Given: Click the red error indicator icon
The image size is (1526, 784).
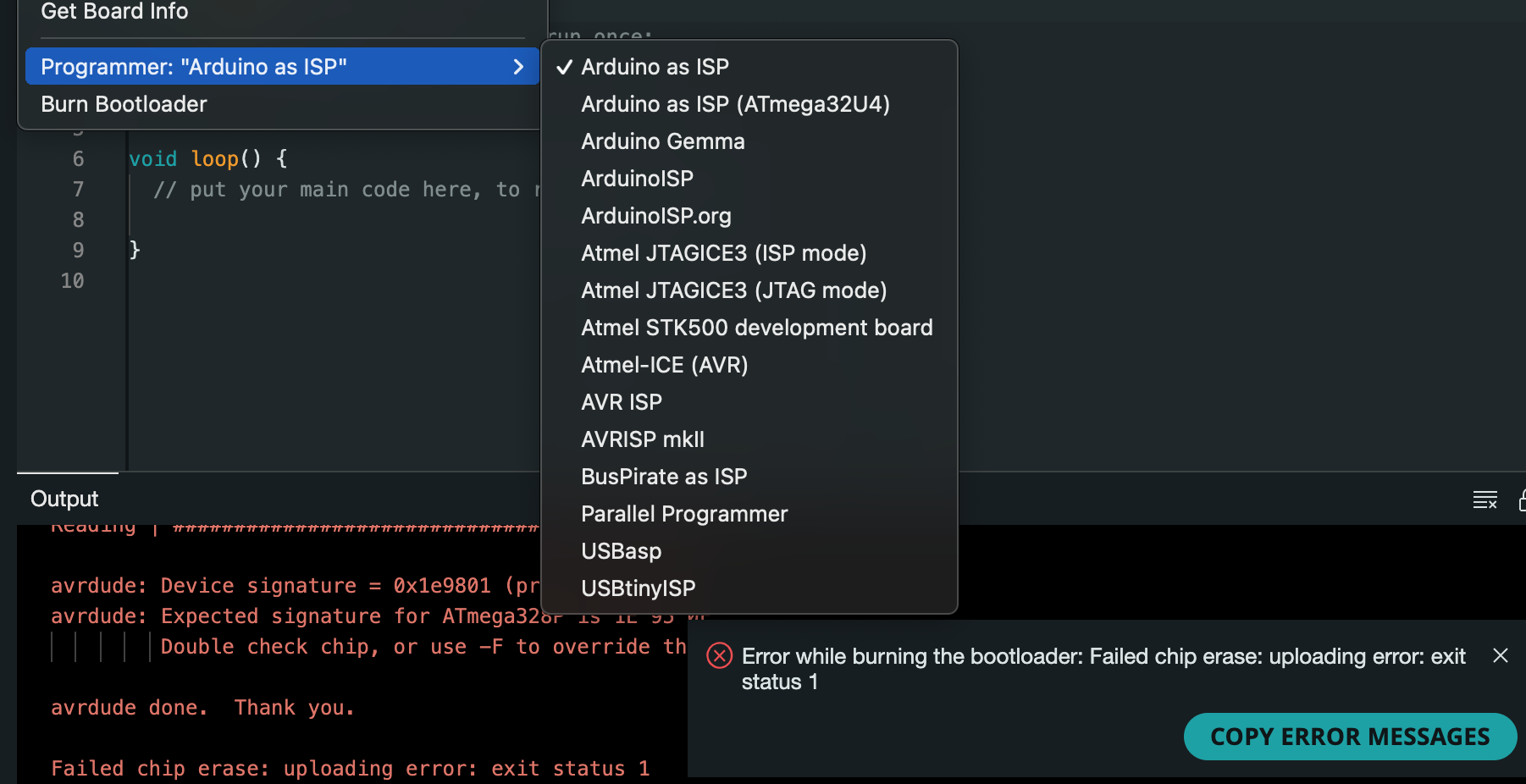Looking at the screenshot, I should [719, 655].
